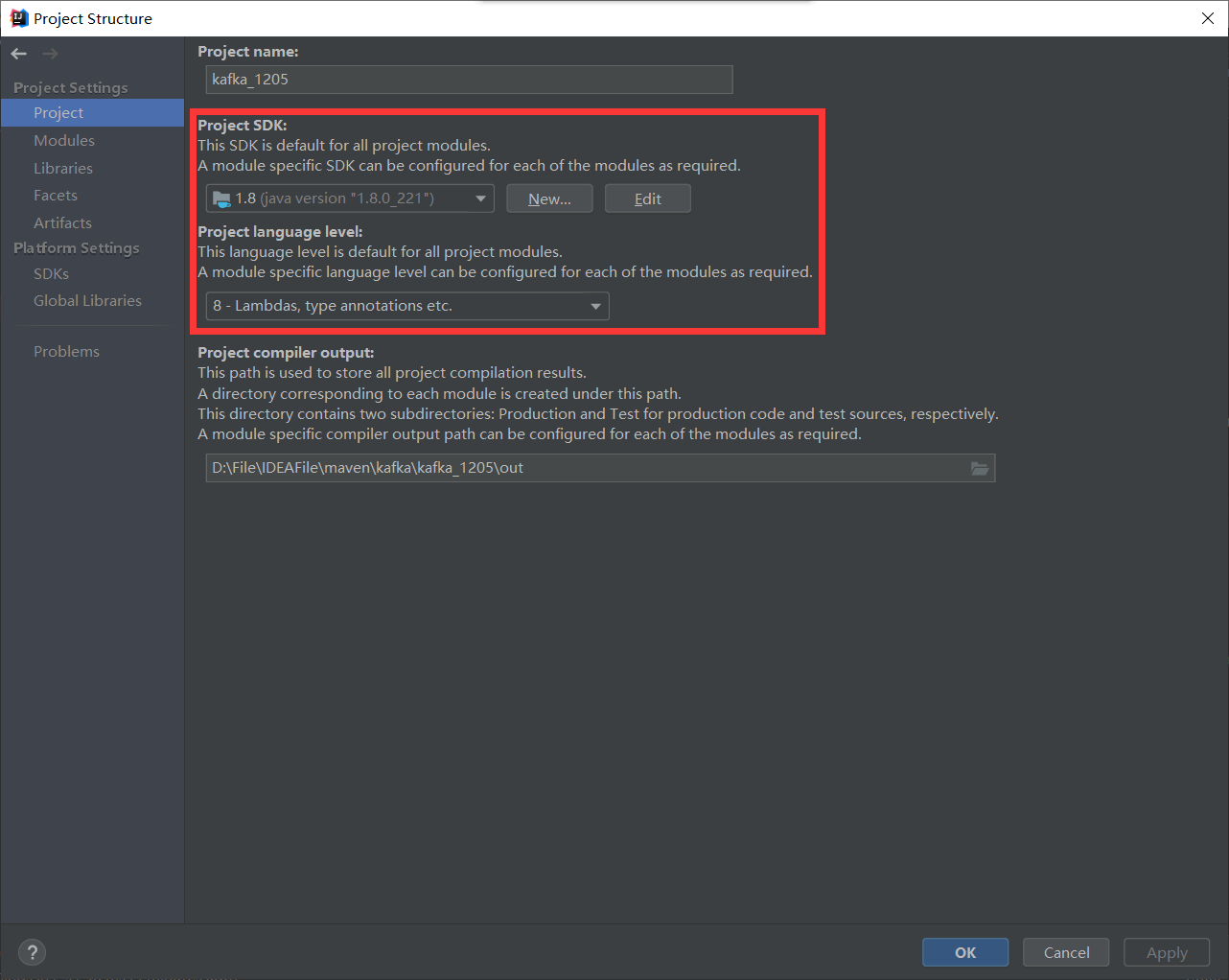
Task: Click the back navigation arrow
Action: click(x=17, y=54)
